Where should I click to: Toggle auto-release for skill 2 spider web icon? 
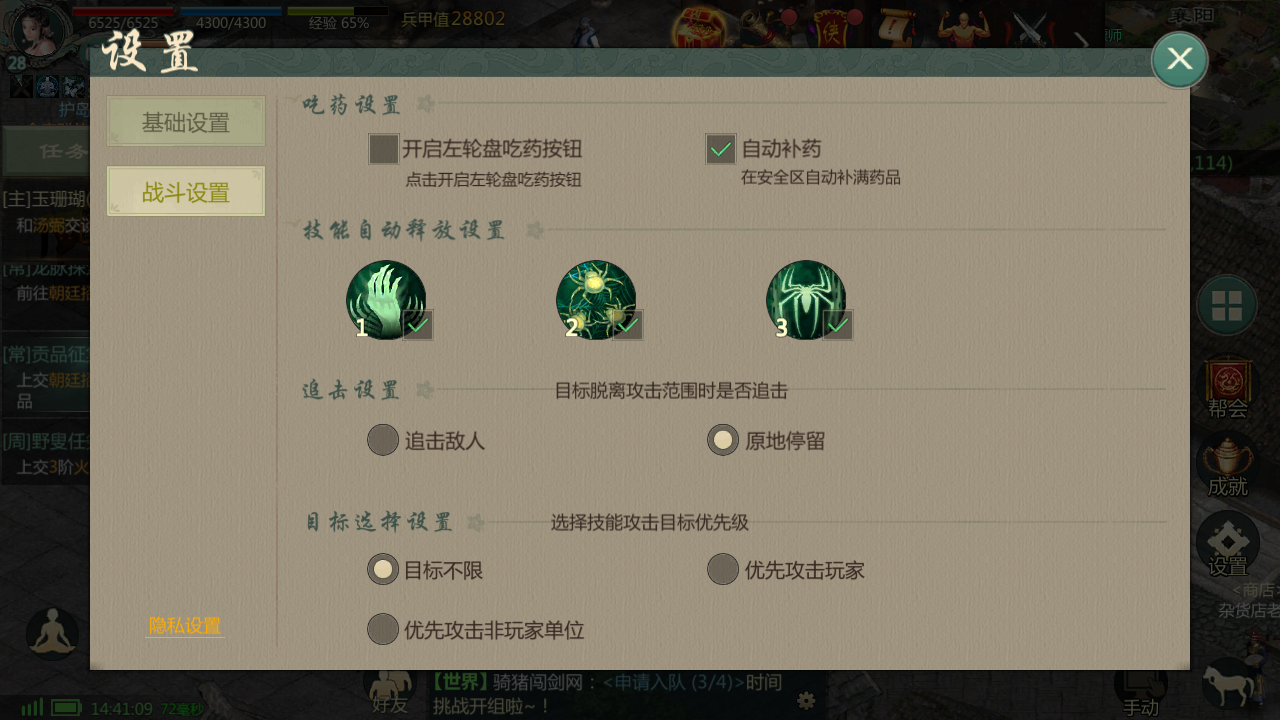pos(598,300)
